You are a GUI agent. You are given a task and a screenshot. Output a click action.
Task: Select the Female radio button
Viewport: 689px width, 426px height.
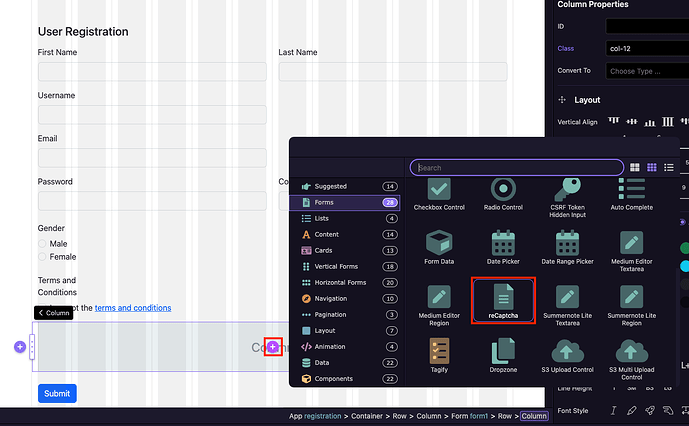pos(42,256)
